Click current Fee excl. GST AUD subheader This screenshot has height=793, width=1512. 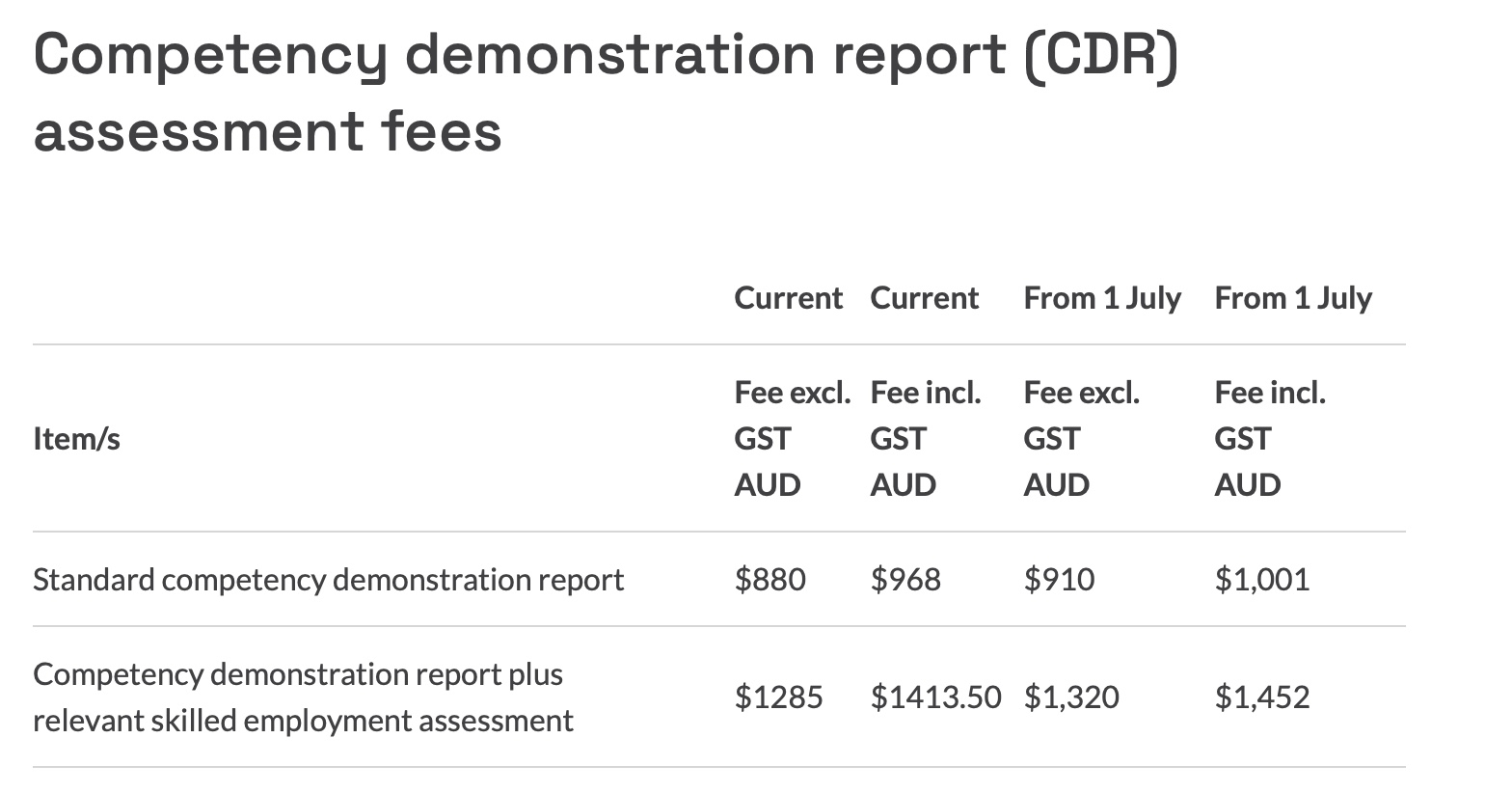click(x=792, y=439)
